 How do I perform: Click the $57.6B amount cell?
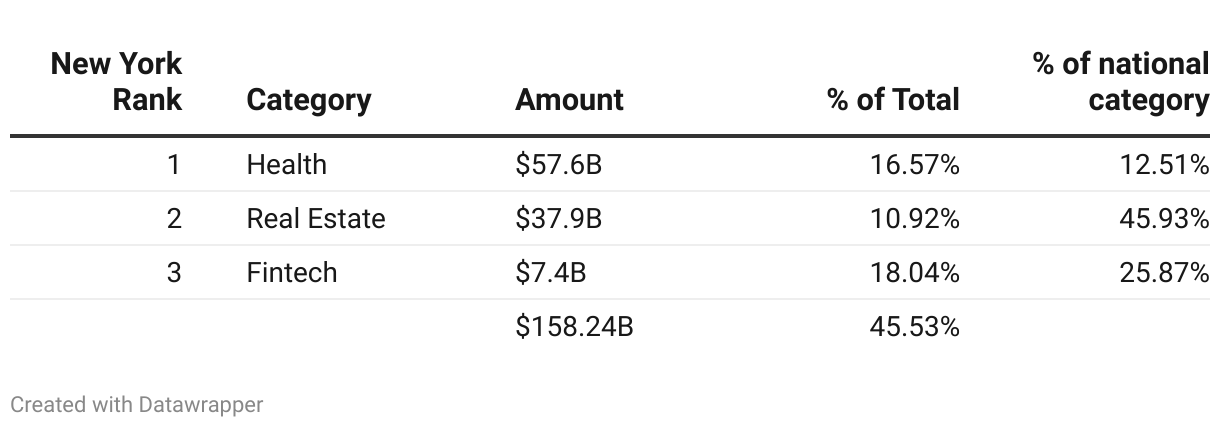pos(558,164)
